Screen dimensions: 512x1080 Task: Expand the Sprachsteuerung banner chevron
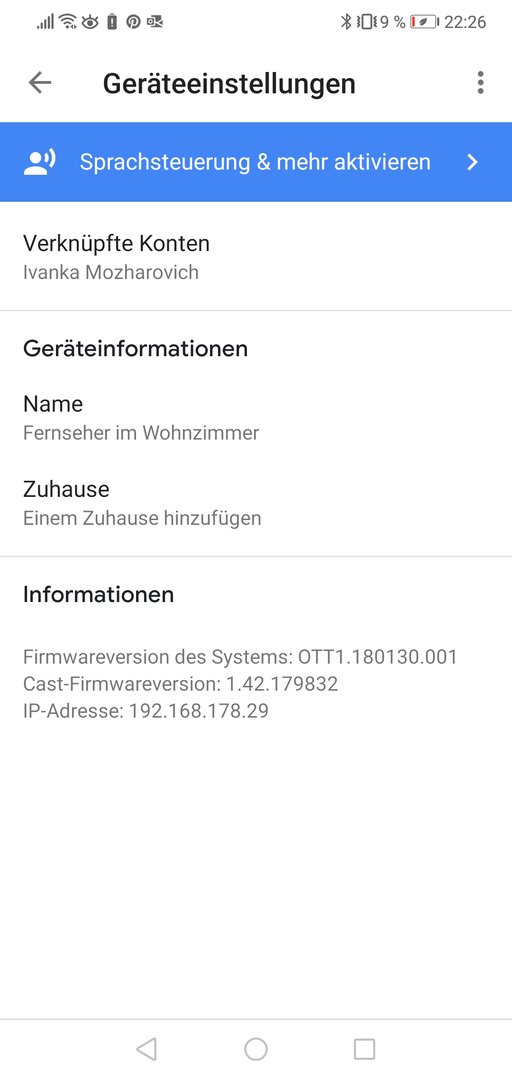[472, 162]
